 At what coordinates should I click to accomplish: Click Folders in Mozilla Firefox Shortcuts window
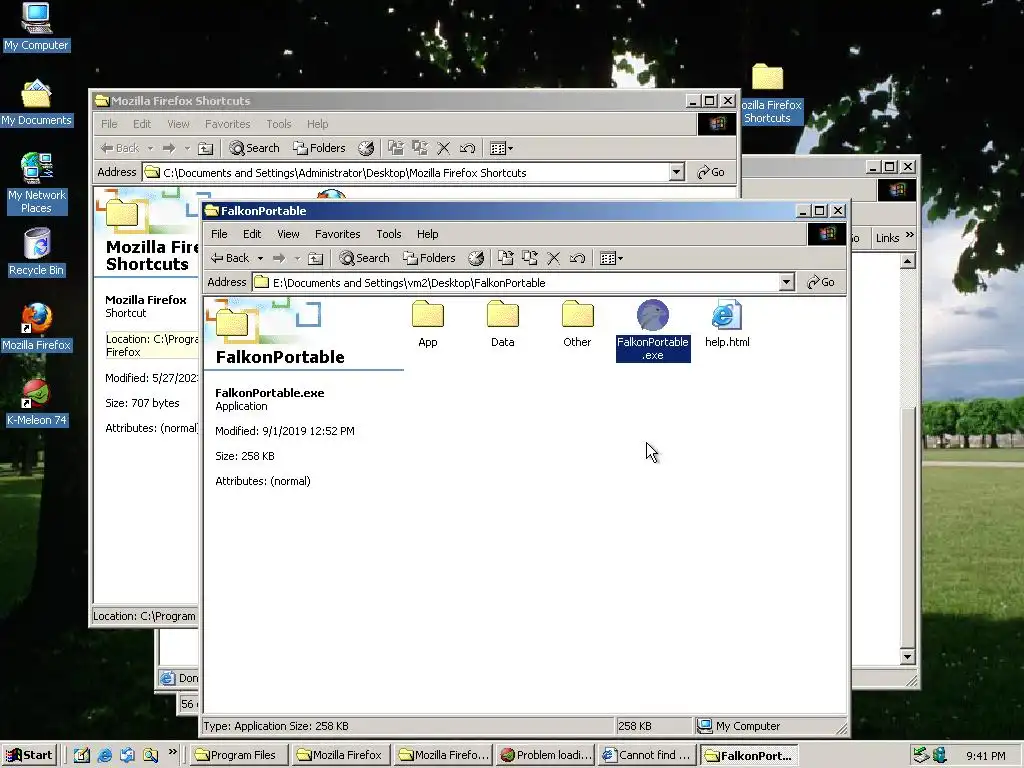pyautogui.click(x=319, y=148)
